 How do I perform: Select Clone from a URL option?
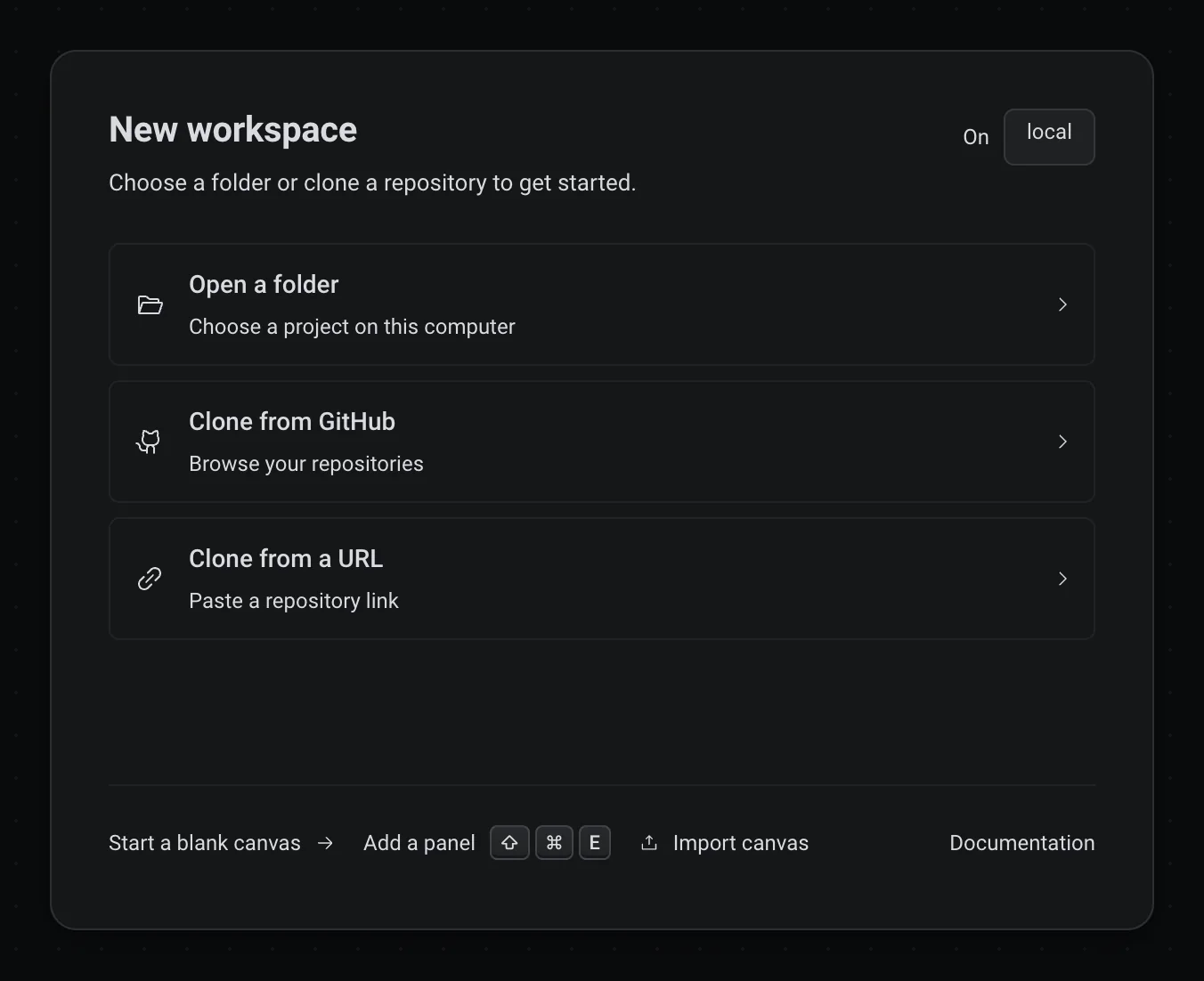pyautogui.click(x=601, y=579)
